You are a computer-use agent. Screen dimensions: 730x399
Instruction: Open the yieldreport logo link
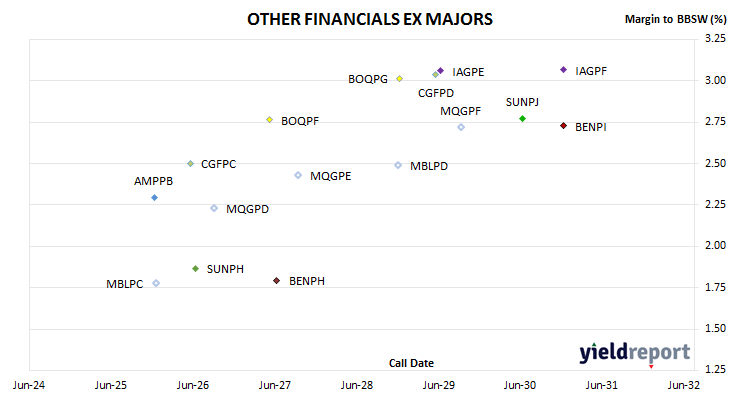click(x=635, y=352)
